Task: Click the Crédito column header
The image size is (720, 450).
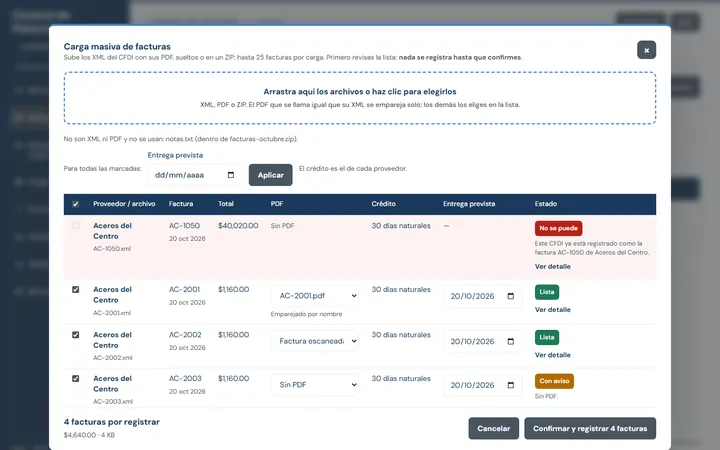Action: click(x=383, y=204)
